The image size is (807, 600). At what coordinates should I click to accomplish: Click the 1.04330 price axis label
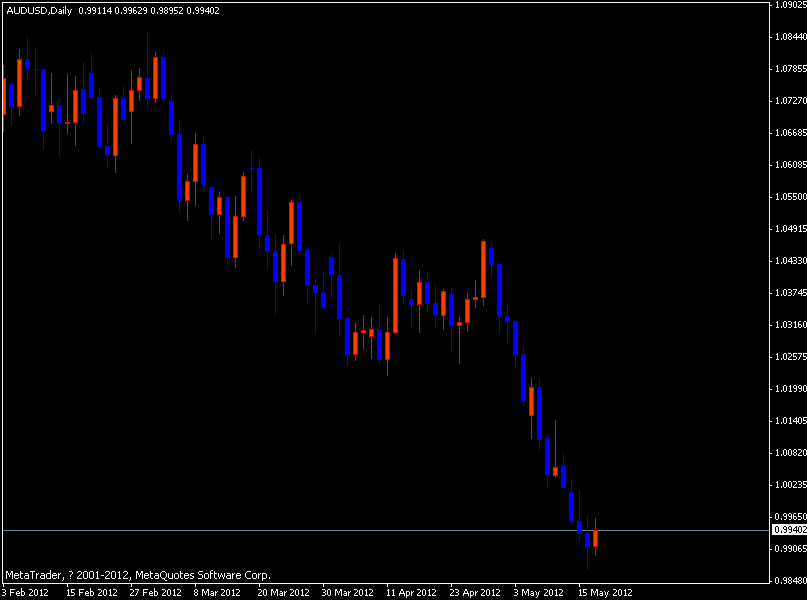pyautogui.click(x=791, y=261)
